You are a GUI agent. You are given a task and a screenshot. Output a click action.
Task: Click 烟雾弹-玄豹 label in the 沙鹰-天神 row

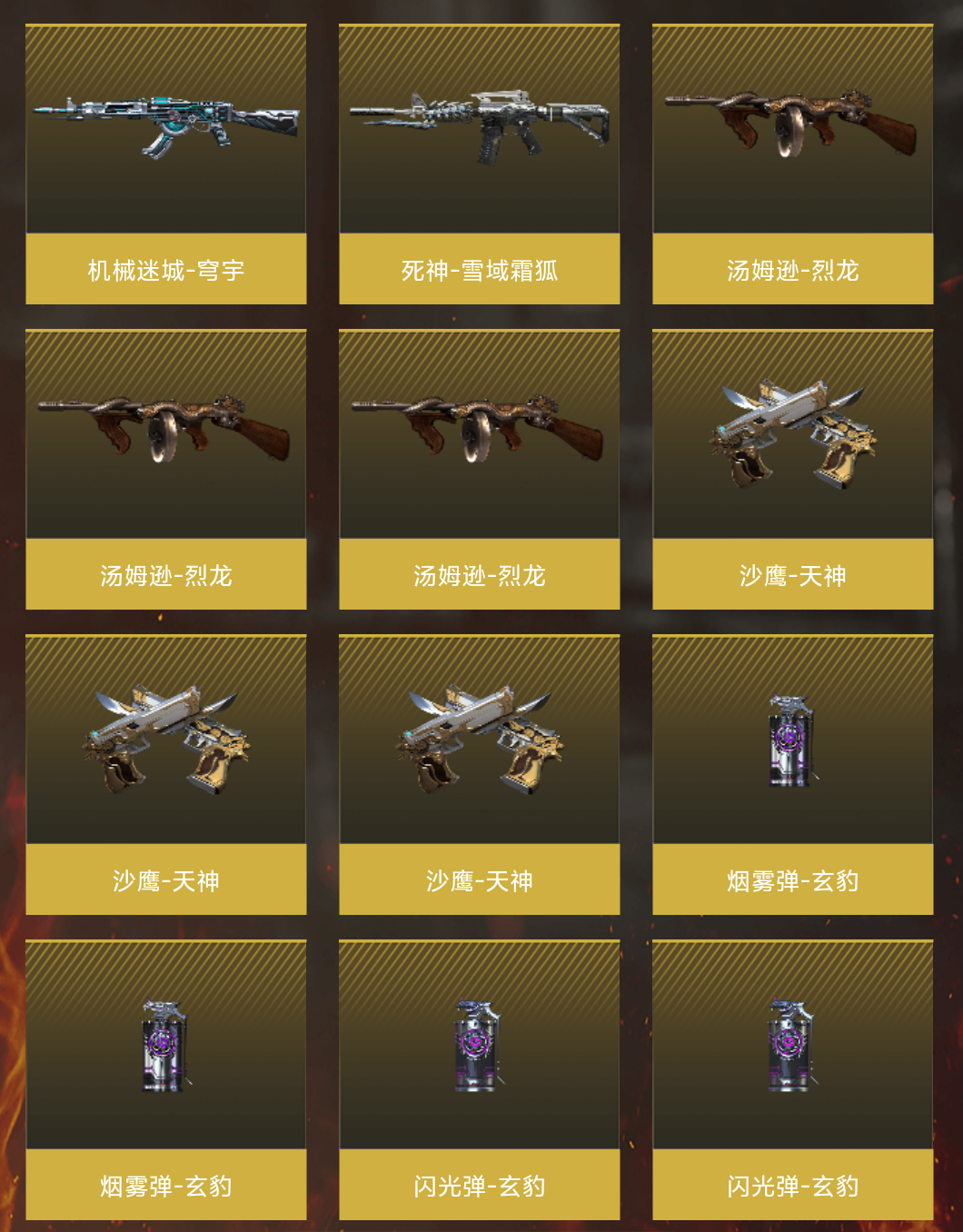pos(793,880)
